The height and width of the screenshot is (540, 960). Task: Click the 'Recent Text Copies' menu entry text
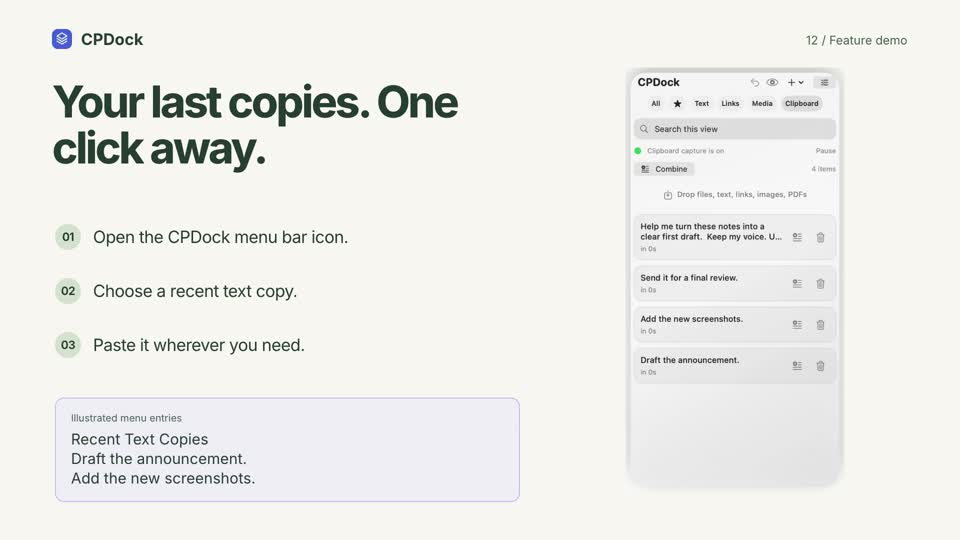[140, 439]
